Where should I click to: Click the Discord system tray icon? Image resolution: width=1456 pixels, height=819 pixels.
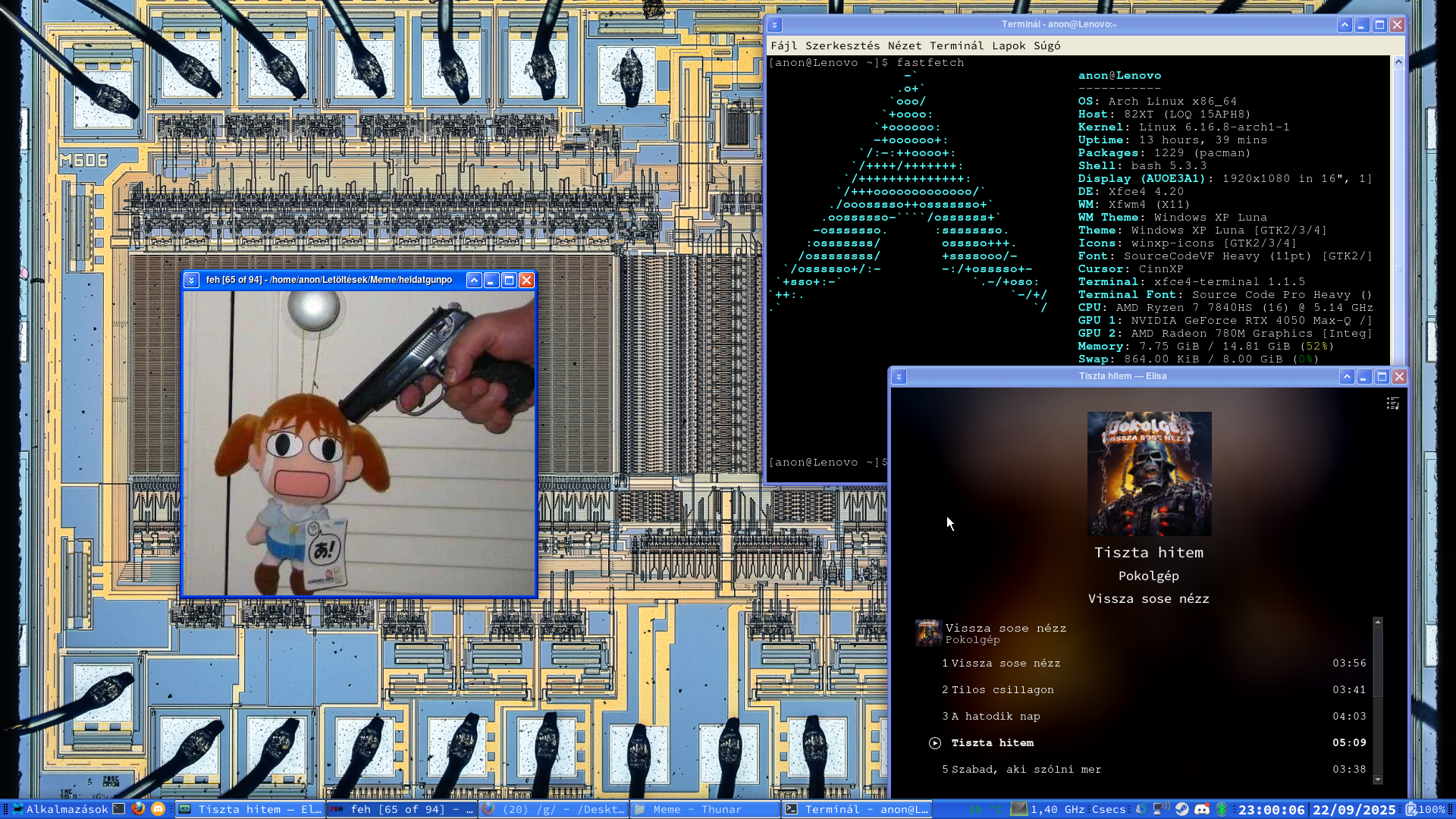[1202, 809]
